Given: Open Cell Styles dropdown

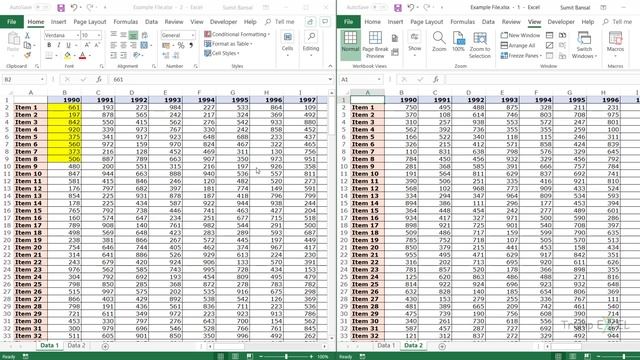Looking at the screenshot, I should pos(222,53).
